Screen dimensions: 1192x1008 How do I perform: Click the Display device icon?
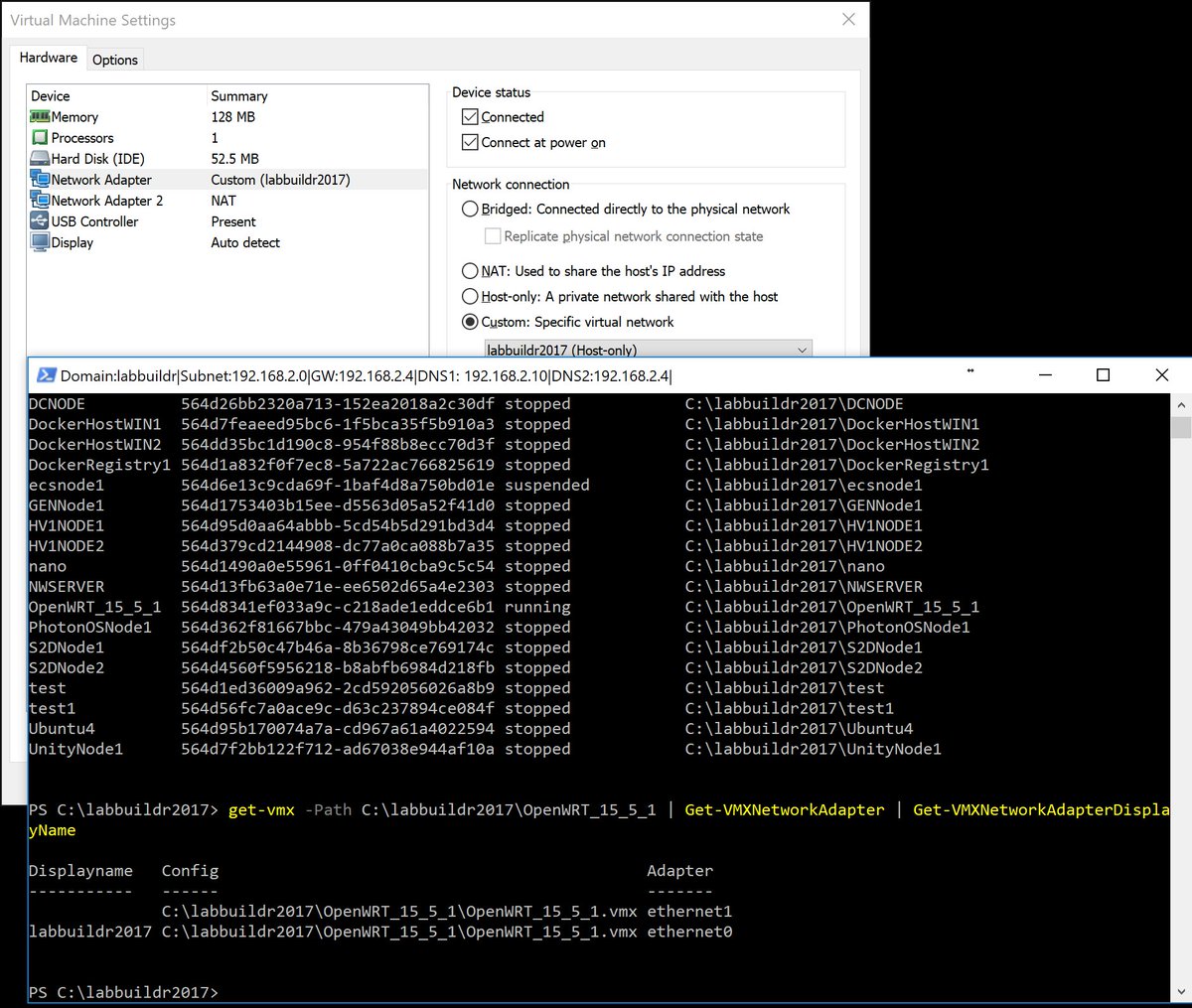point(40,242)
